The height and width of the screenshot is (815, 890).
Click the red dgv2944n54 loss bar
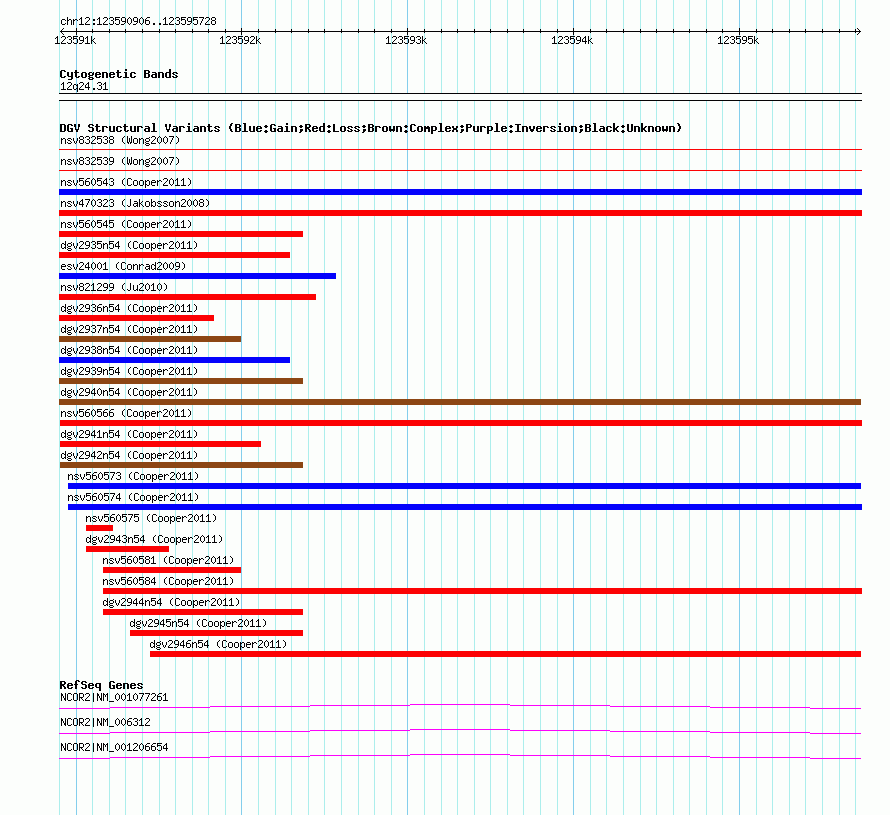click(203, 612)
